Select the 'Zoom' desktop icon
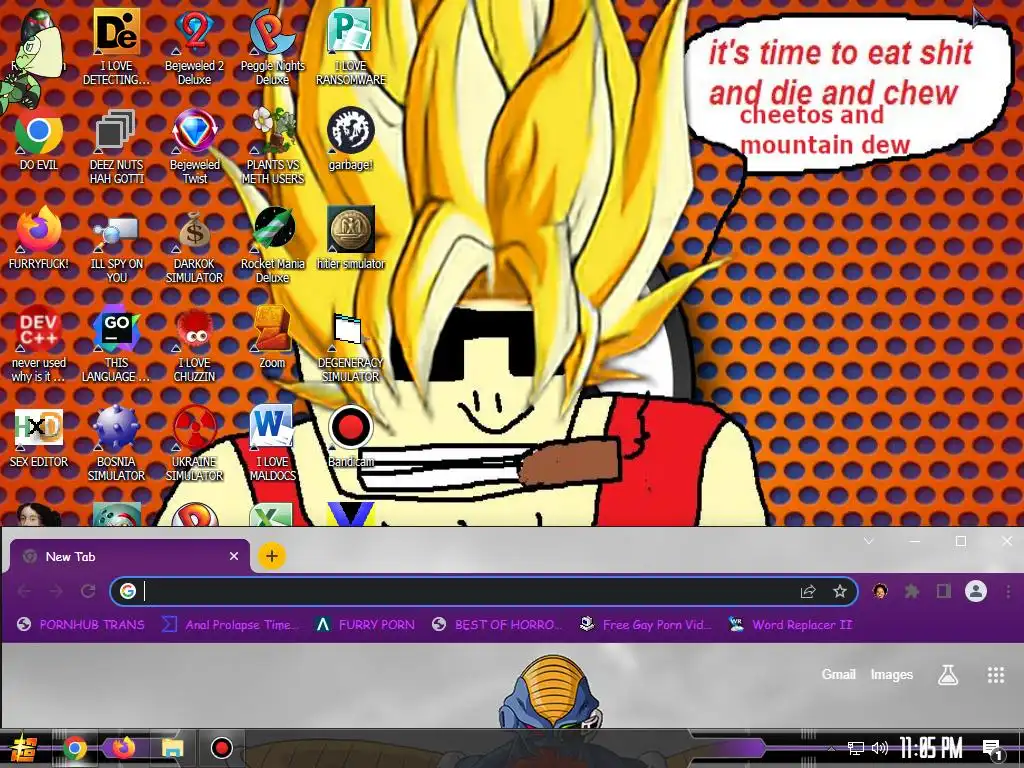The image size is (1024, 768). (x=272, y=337)
